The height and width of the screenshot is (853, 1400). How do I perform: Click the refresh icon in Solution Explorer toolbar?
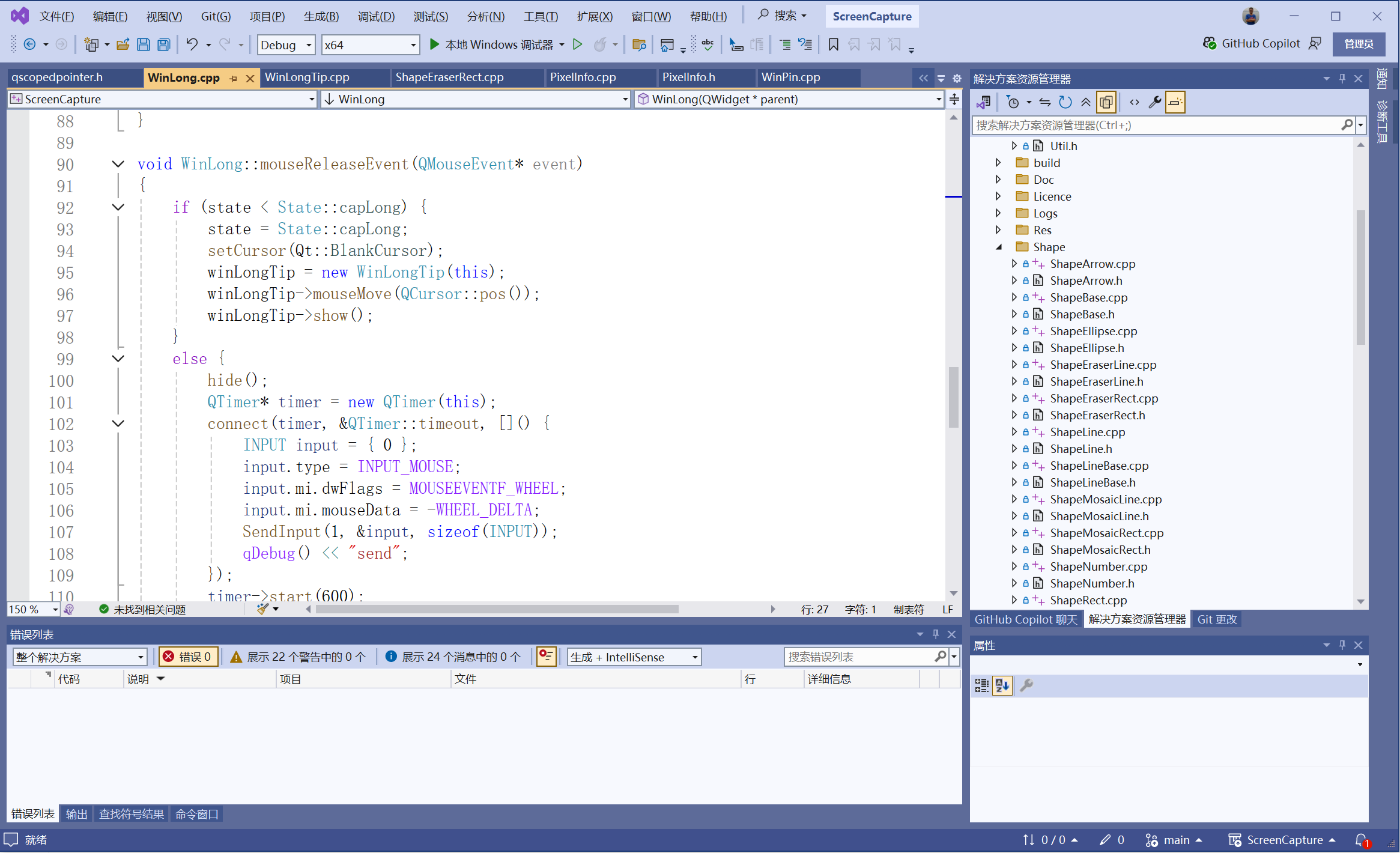[1065, 102]
